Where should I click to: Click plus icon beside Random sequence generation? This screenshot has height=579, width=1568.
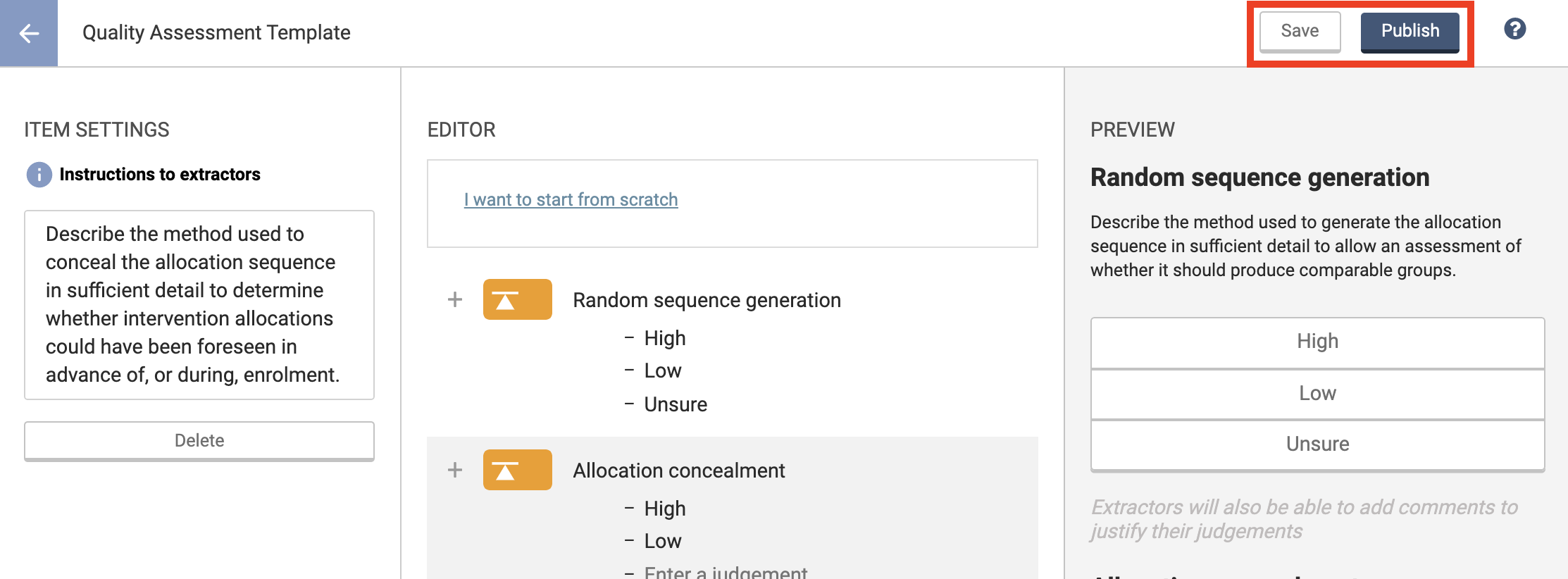pyautogui.click(x=455, y=300)
